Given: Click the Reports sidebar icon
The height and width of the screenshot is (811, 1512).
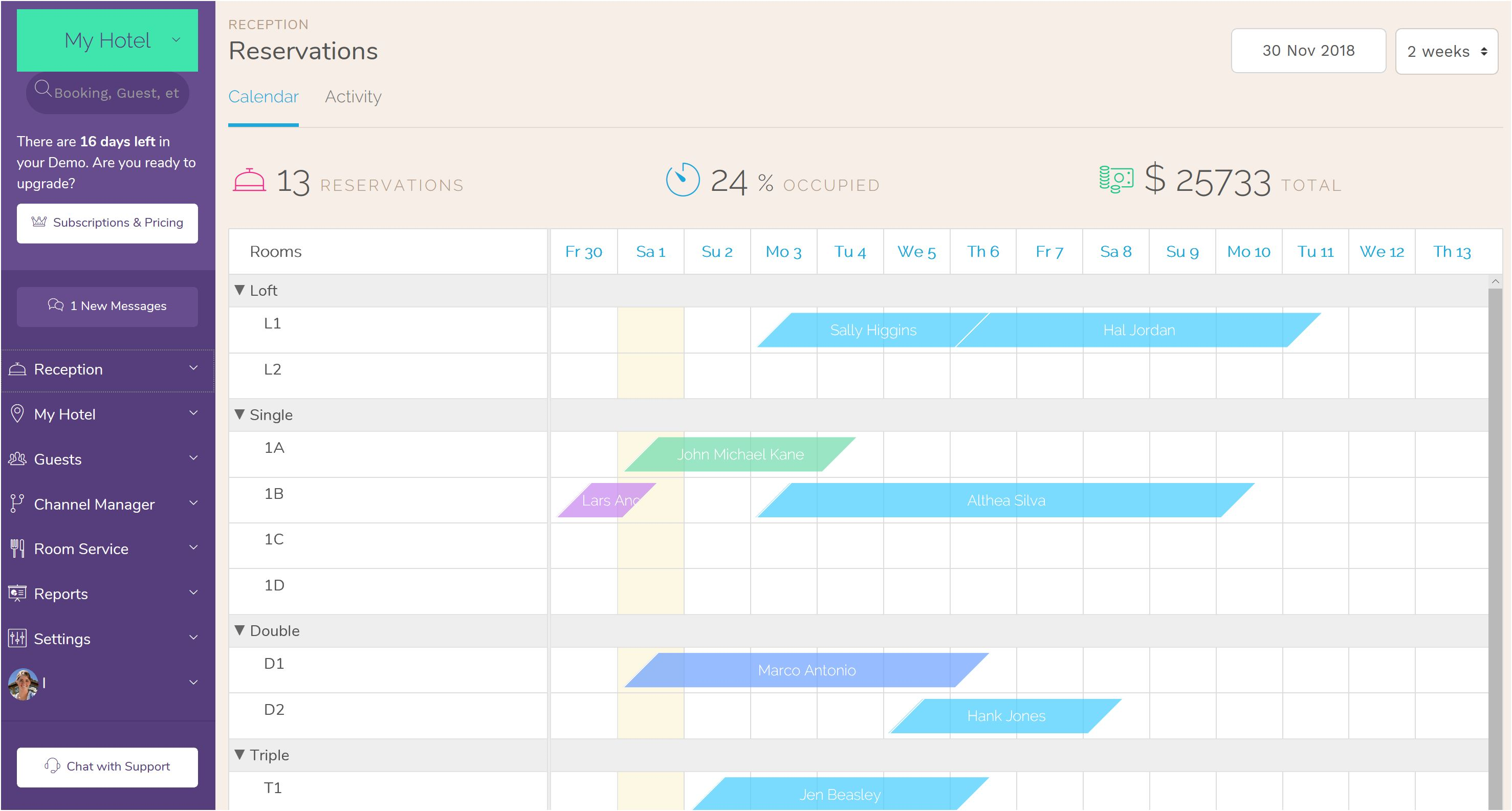Looking at the screenshot, I should 18,593.
